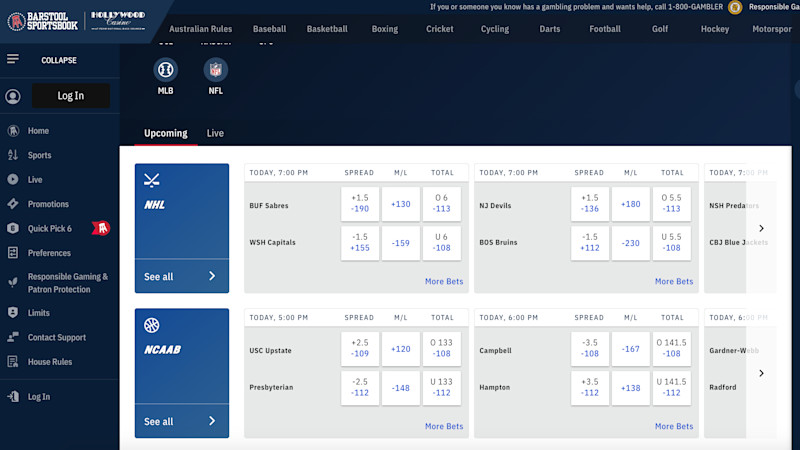Select Over 6 -113 total for Sabres game

[x=442, y=204]
